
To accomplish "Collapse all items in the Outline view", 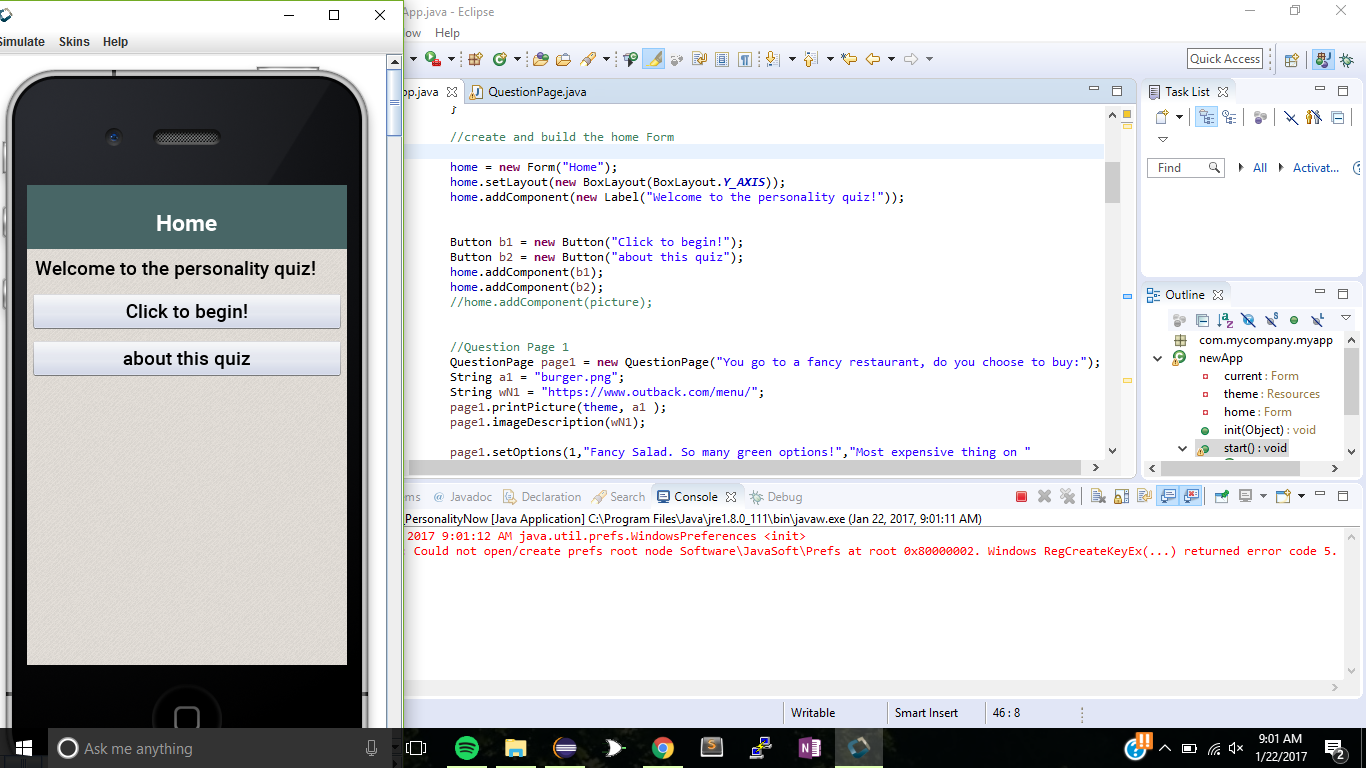I will [1202, 320].
